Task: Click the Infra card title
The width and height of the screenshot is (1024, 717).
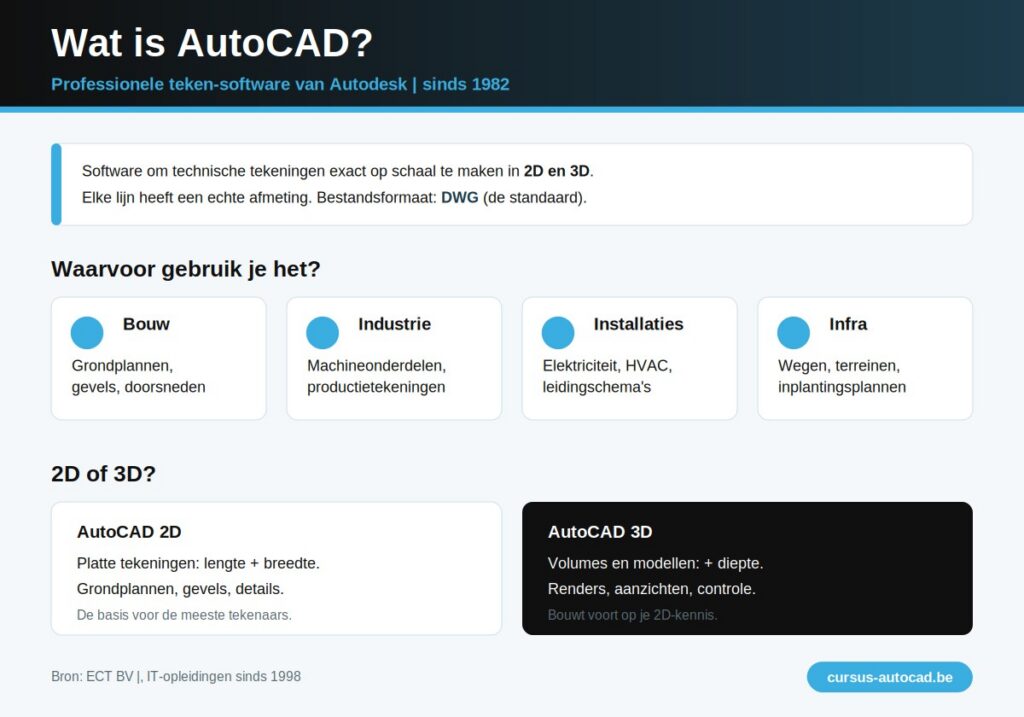Action: pyautogui.click(x=848, y=324)
